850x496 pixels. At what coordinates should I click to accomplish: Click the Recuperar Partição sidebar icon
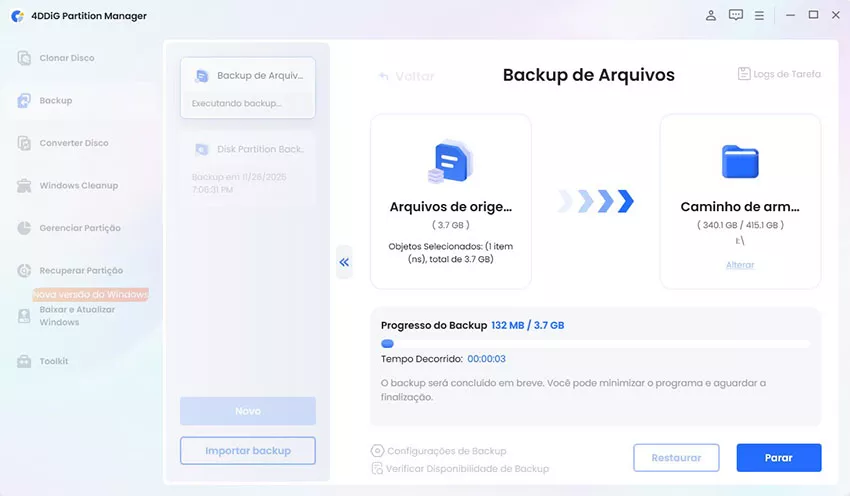(24, 270)
